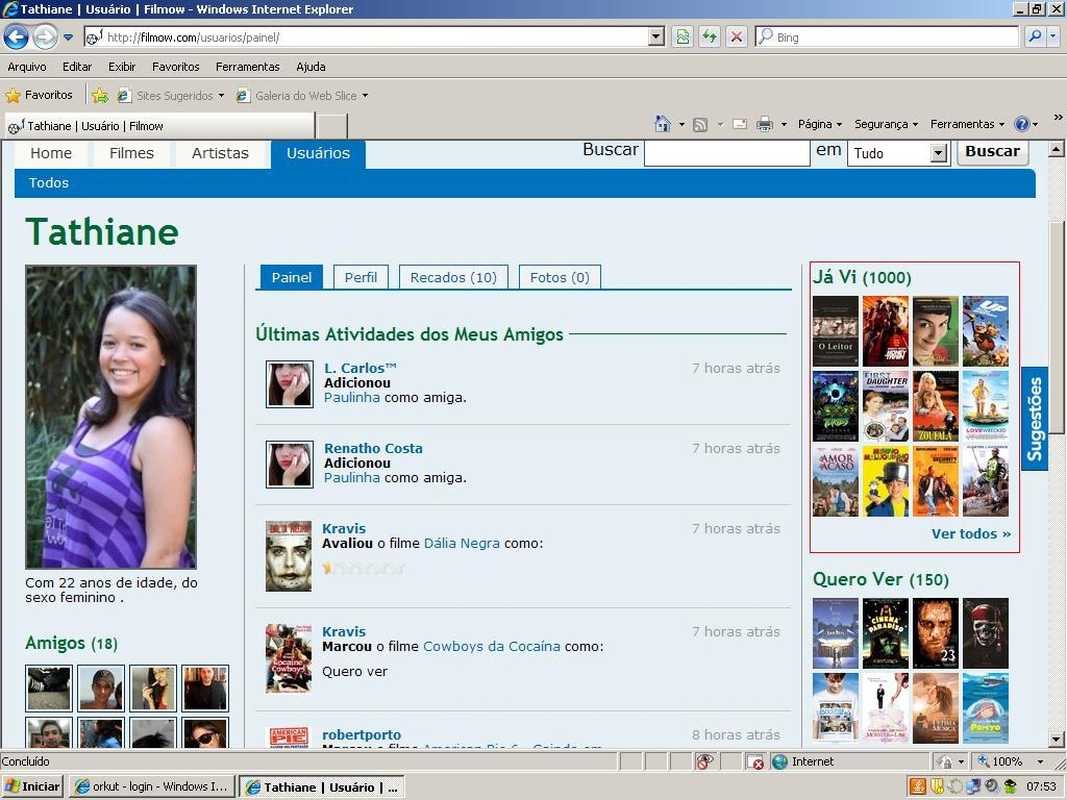Screen dimensions: 1067x800
Task: Click the Dália Negra poster thumbnail
Action: (x=289, y=556)
